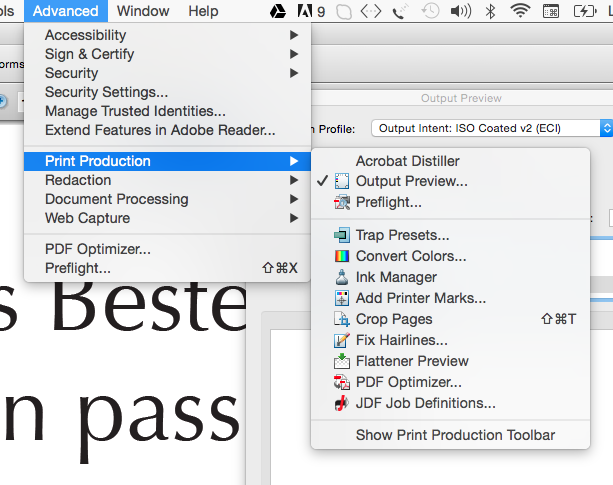
Task: Click the JDF Job Definitions icon
Action: (x=342, y=403)
